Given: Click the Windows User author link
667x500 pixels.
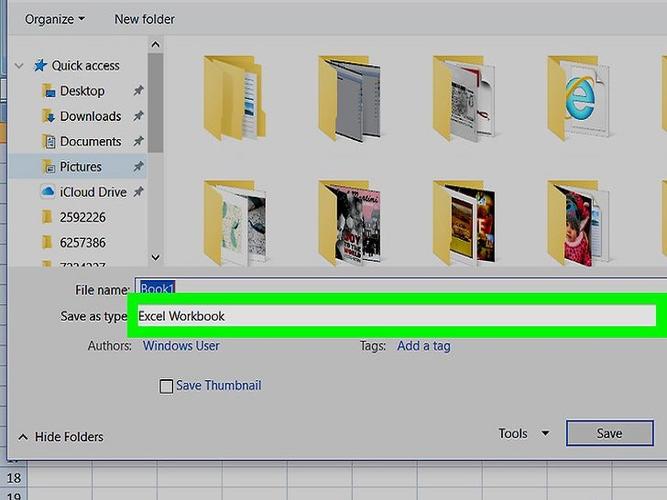Looking at the screenshot, I should (x=181, y=346).
